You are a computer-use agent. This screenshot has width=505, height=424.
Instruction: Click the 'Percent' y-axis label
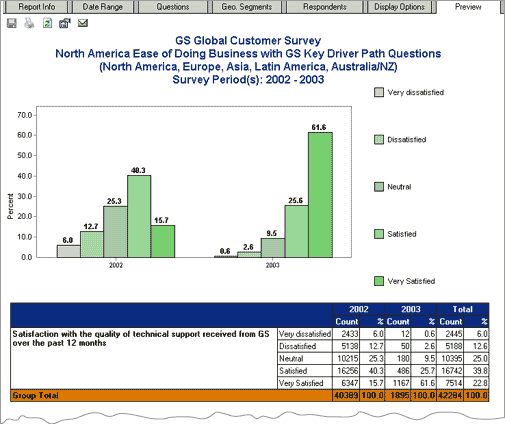[x=10, y=206]
